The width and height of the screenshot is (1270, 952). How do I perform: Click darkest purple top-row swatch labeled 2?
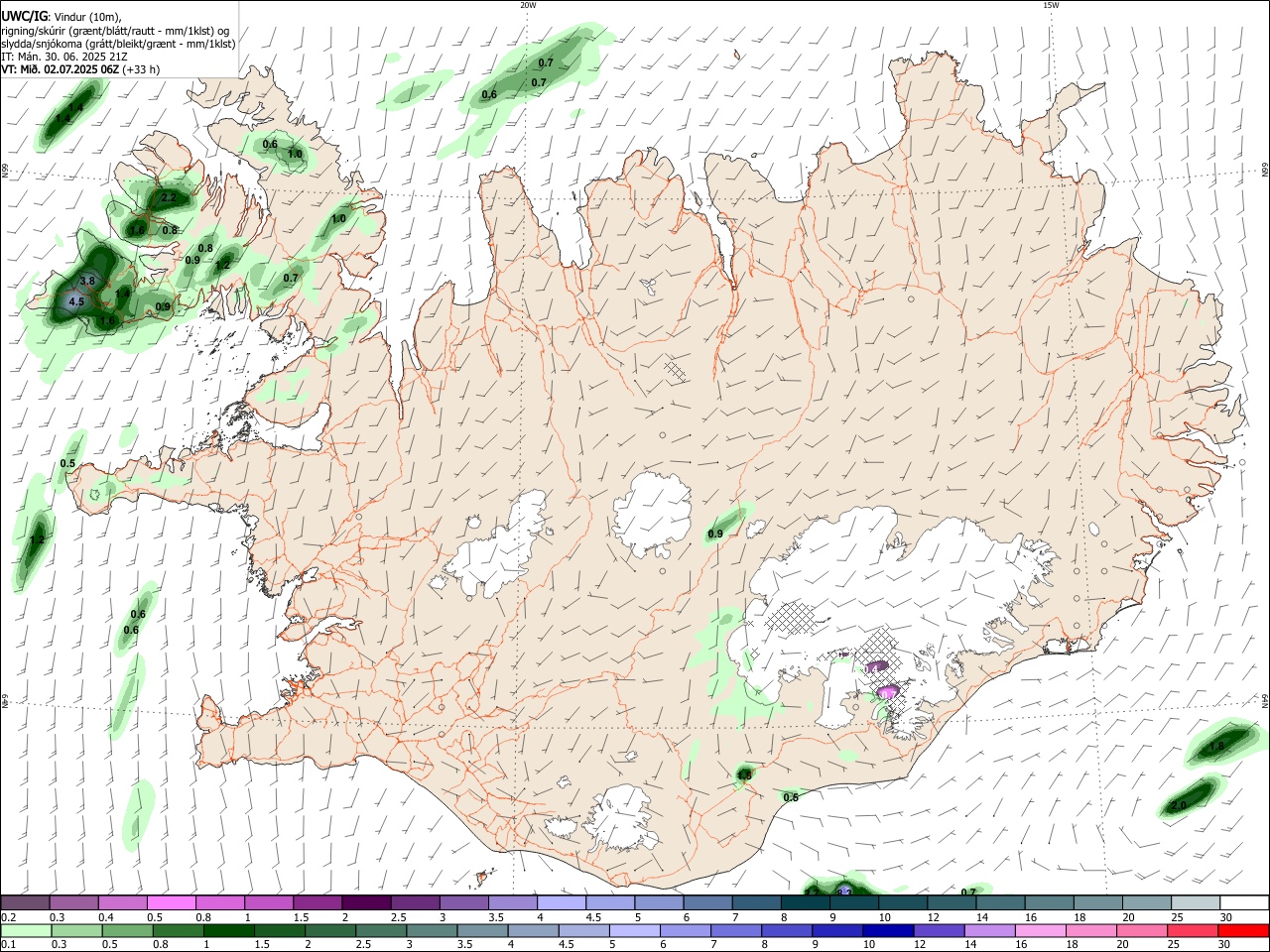[x=365, y=902]
